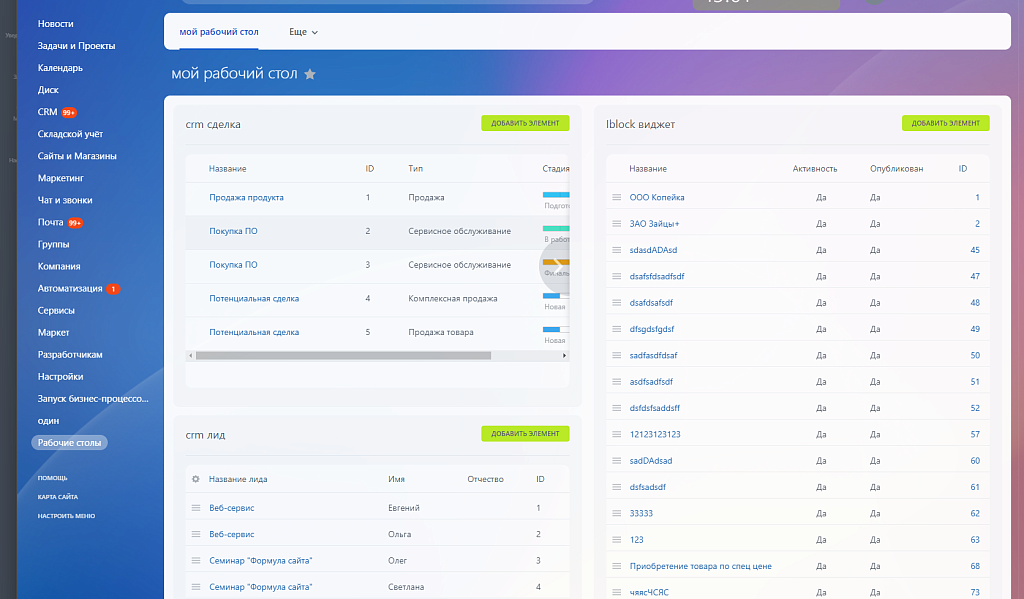Open grid settings gear in crm лид table
This screenshot has width=1024, height=599.
(x=196, y=479)
